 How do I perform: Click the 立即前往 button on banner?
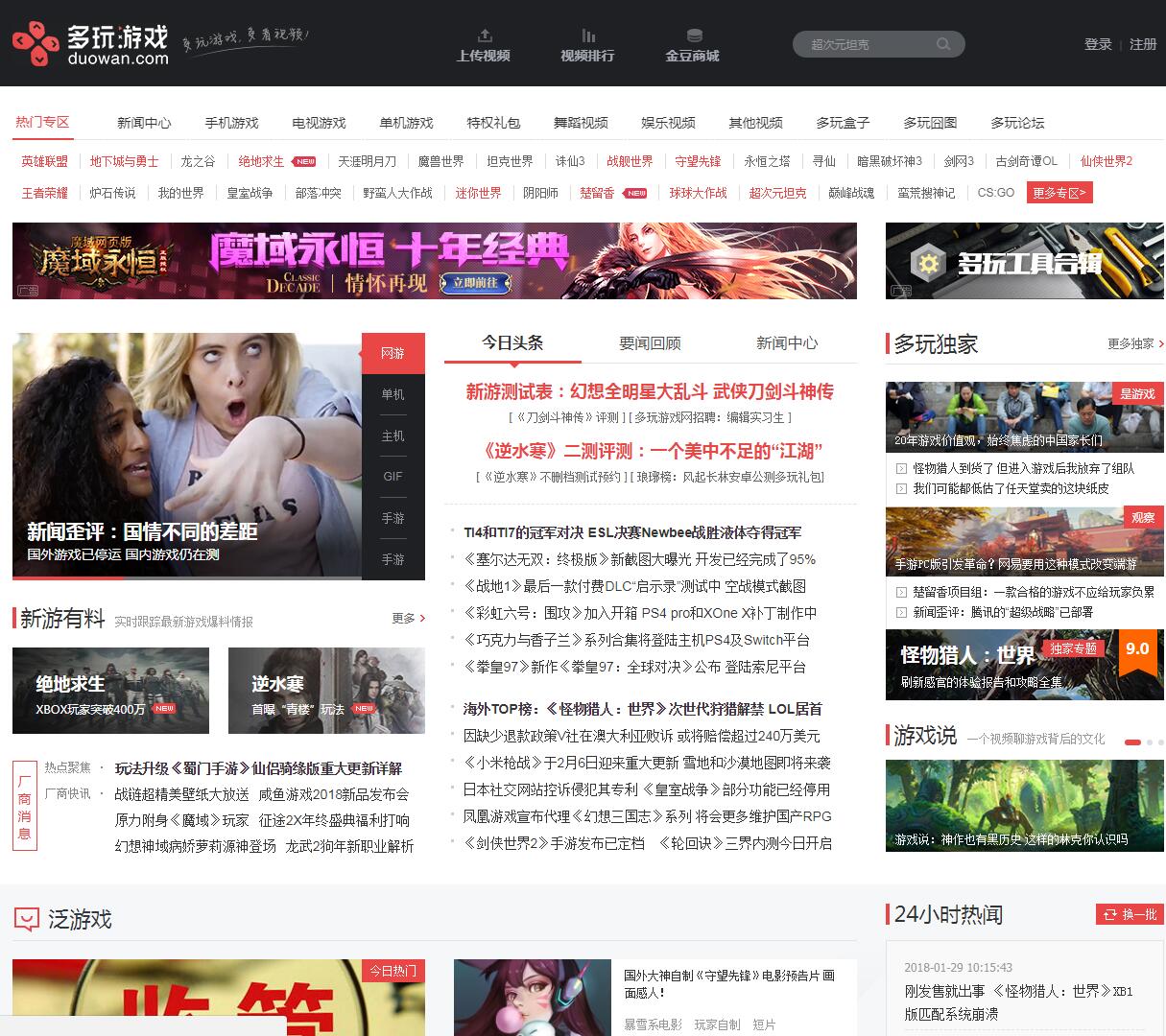click(x=474, y=282)
